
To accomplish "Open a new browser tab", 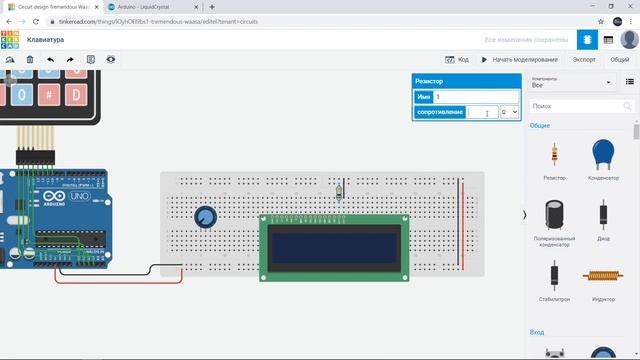I will click(x=212, y=7).
